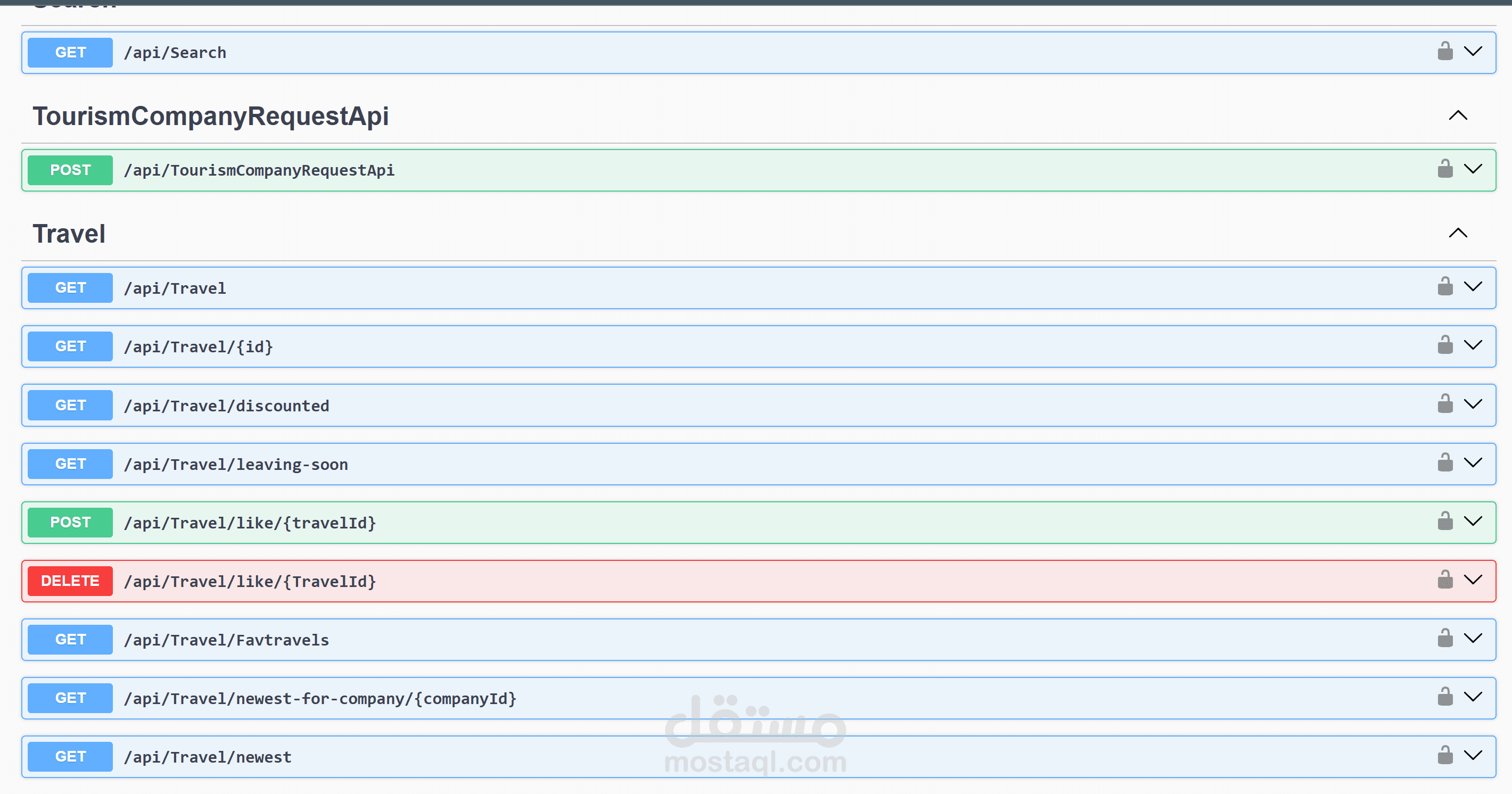Expand the POST like/{travelId} endpoint chevron
The width and height of the screenshot is (1512, 794).
pos(1473,521)
